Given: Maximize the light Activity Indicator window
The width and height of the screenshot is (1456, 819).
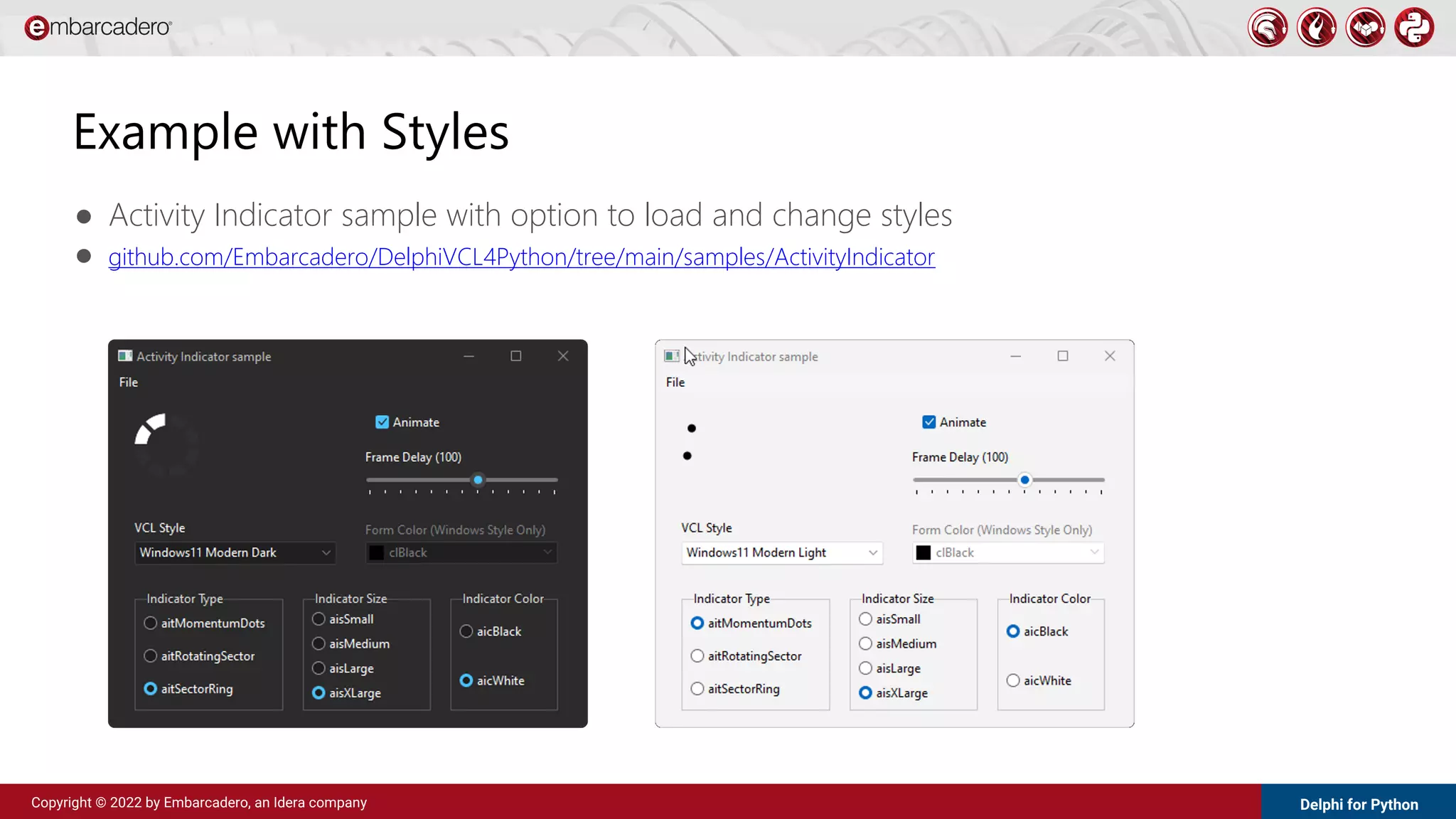Looking at the screenshot, I should [x=1063, y=356].
